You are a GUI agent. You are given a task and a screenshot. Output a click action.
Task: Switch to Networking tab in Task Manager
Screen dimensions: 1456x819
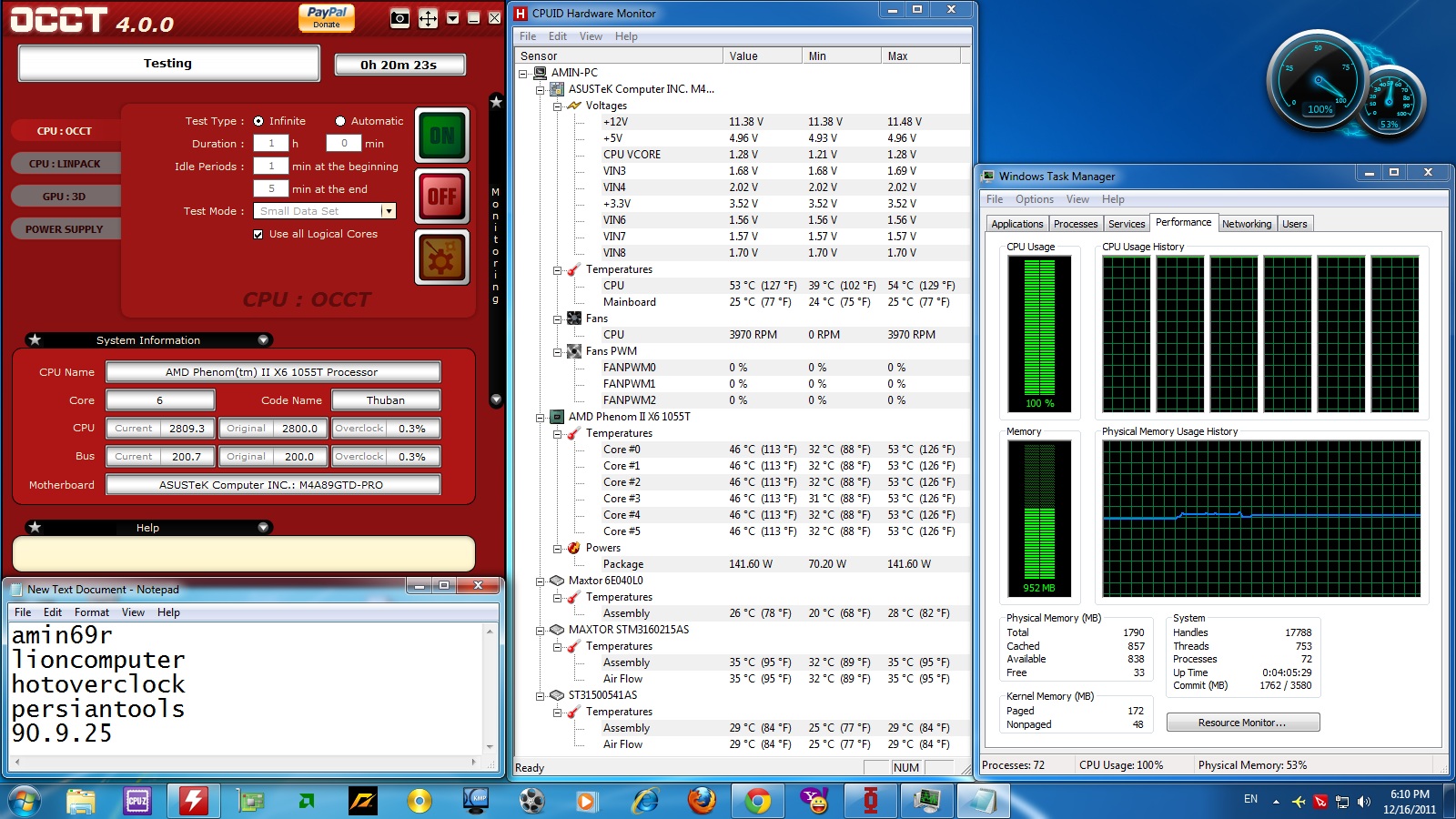(x=1247, y=224)
